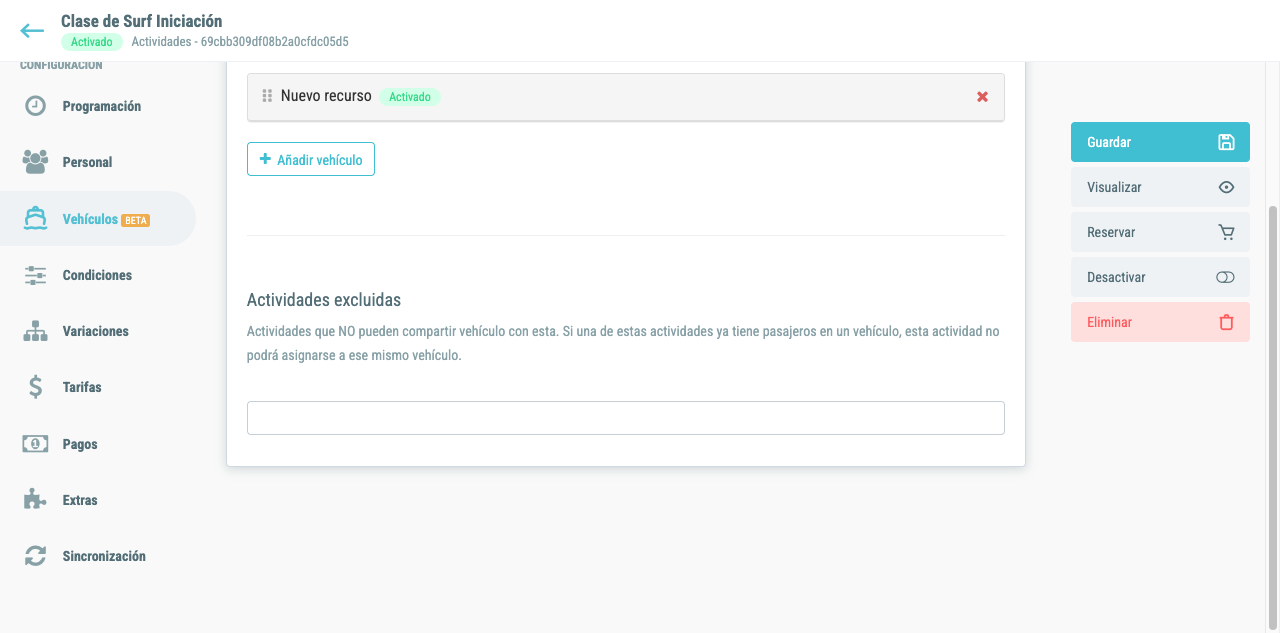Click the Extras puzzle piece icon
Viewport: 1280px width, 633px height.
35,500
